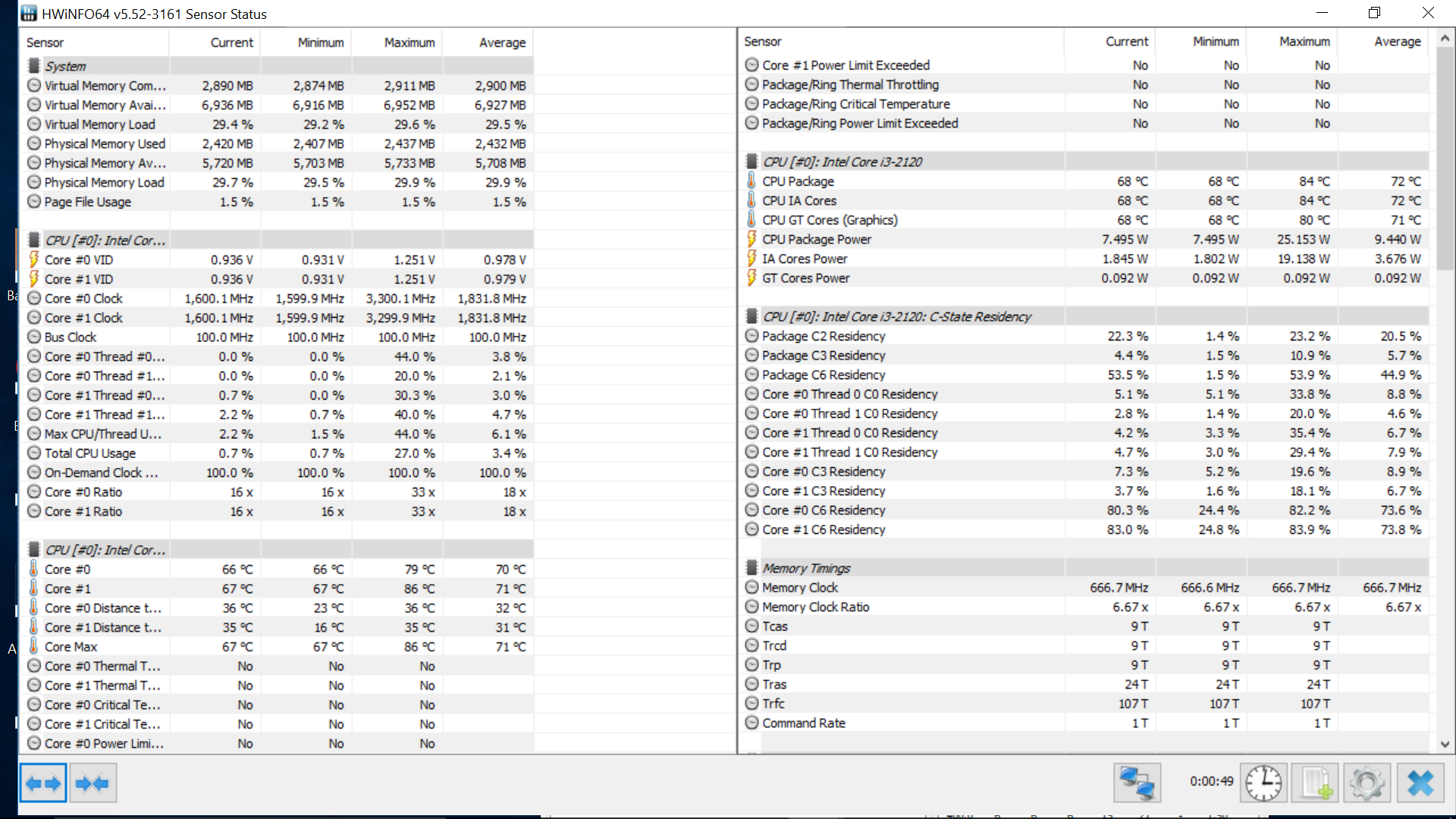
Task: Select the Physical Memory Used row
Action: click(277, 143)
